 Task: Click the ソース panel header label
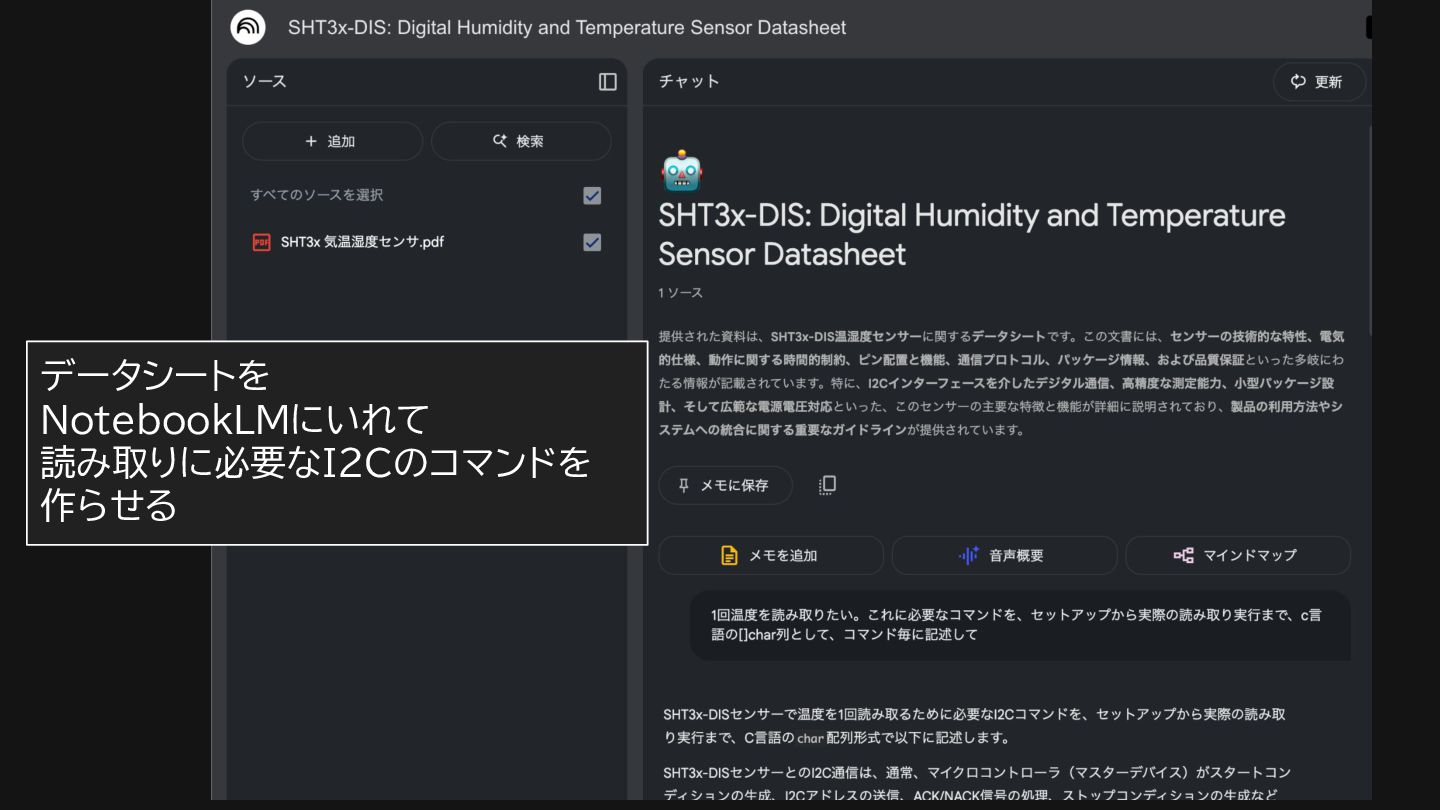[x=265, y=82]
